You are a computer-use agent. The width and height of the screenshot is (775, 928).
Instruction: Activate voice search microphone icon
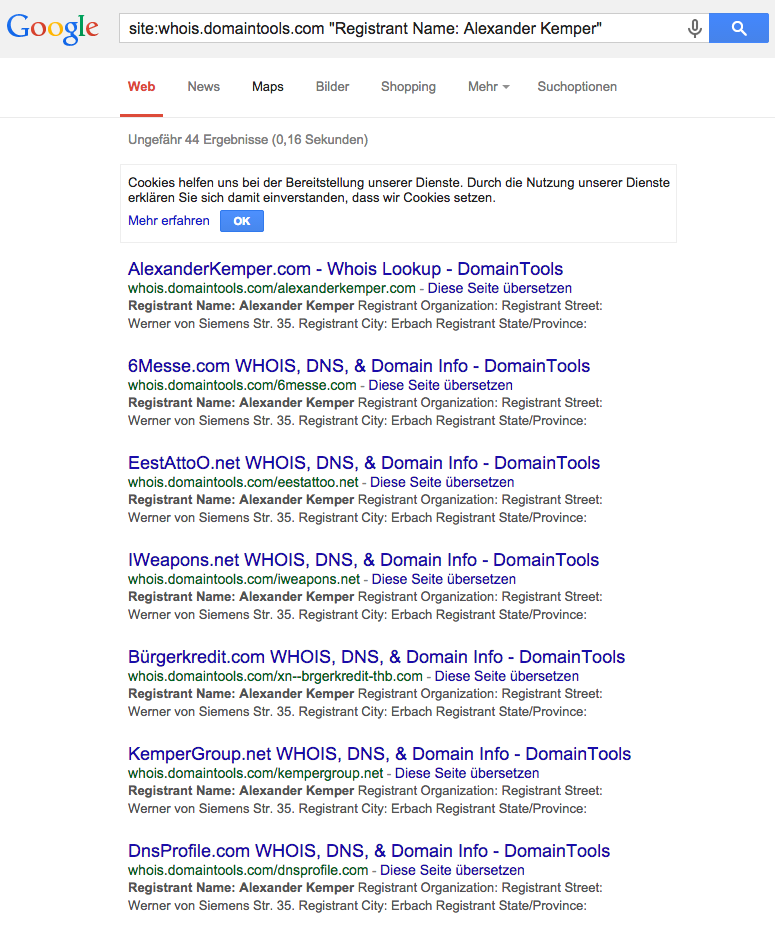pos(694,29)
